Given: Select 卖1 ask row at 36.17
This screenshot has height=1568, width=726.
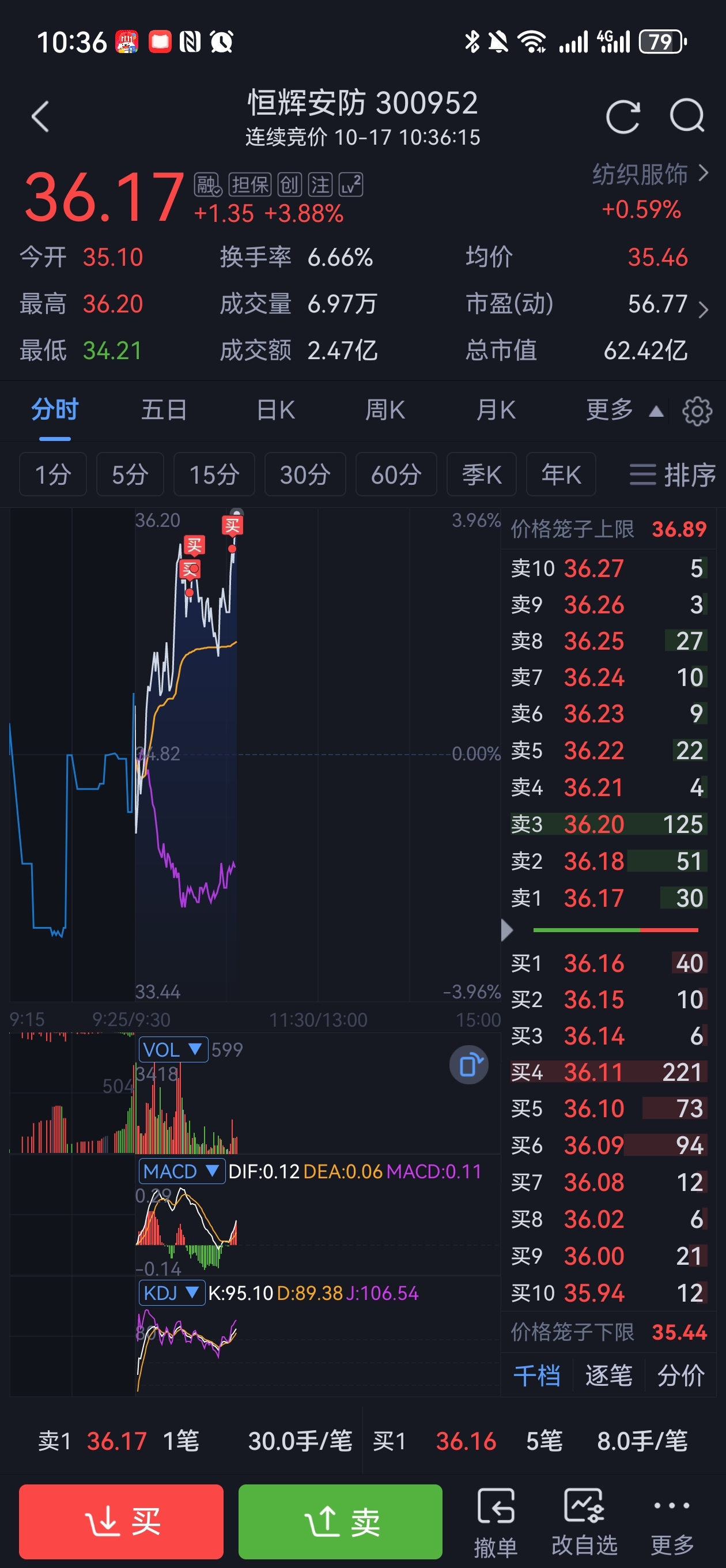Looking at the screenshot, I should [x=608, y=898].
